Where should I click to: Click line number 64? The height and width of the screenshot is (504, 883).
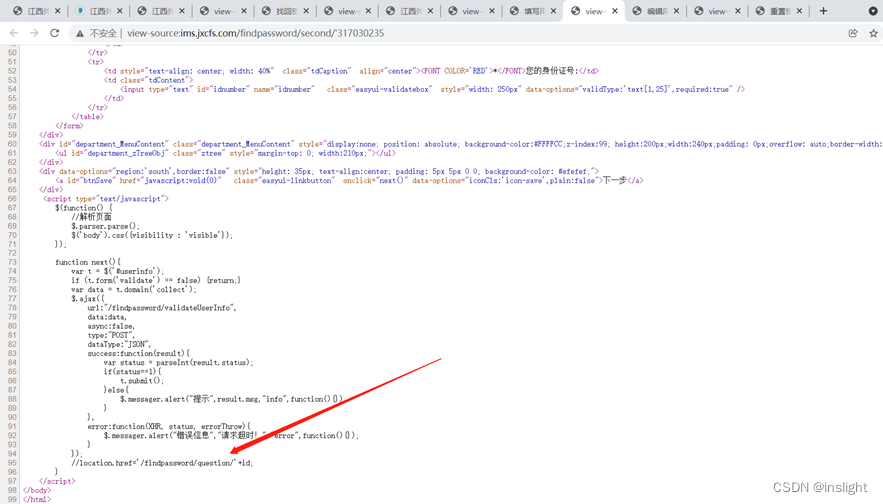pyautogui.click(x=12, y=181)
